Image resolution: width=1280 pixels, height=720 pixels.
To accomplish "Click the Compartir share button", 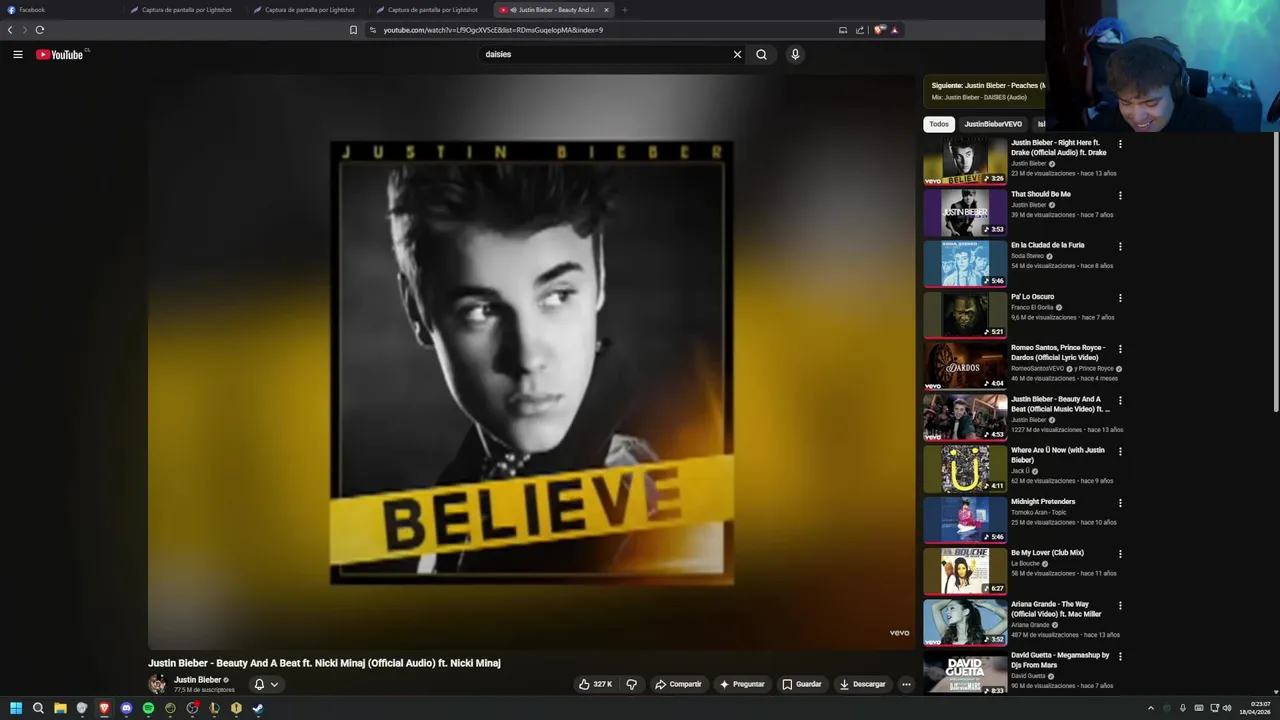I will point(678,684).
